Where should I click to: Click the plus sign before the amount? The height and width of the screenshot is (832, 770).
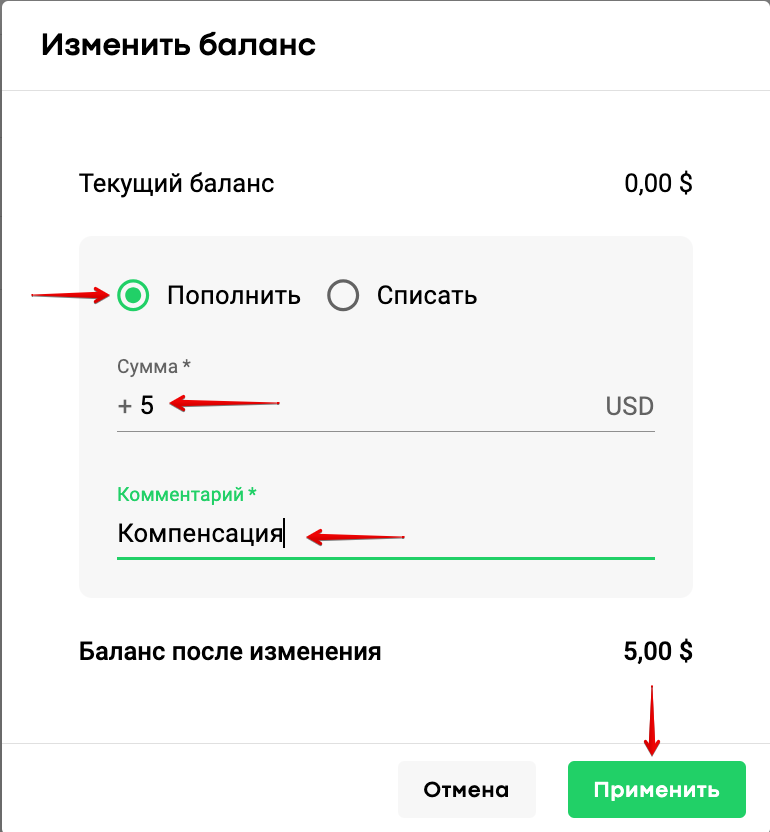(x=125, y=407)
